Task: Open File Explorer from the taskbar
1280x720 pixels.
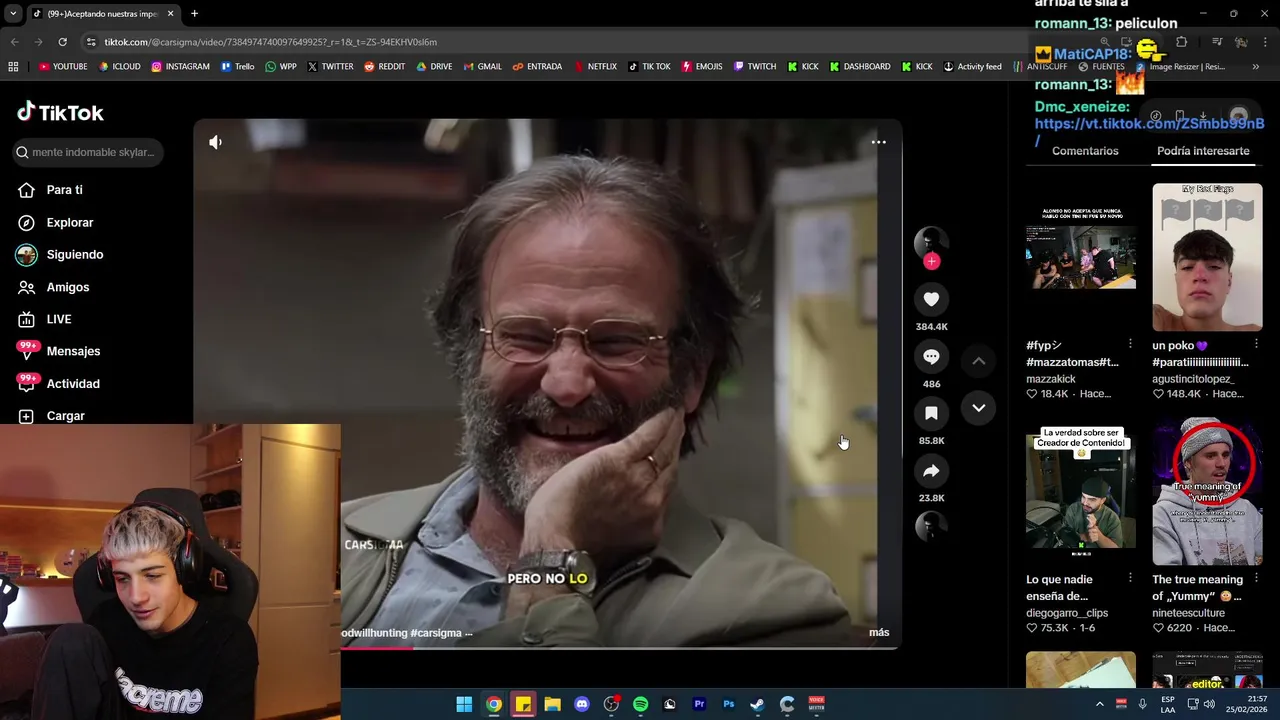Action: pyautogui.click(x=552, y=704)
